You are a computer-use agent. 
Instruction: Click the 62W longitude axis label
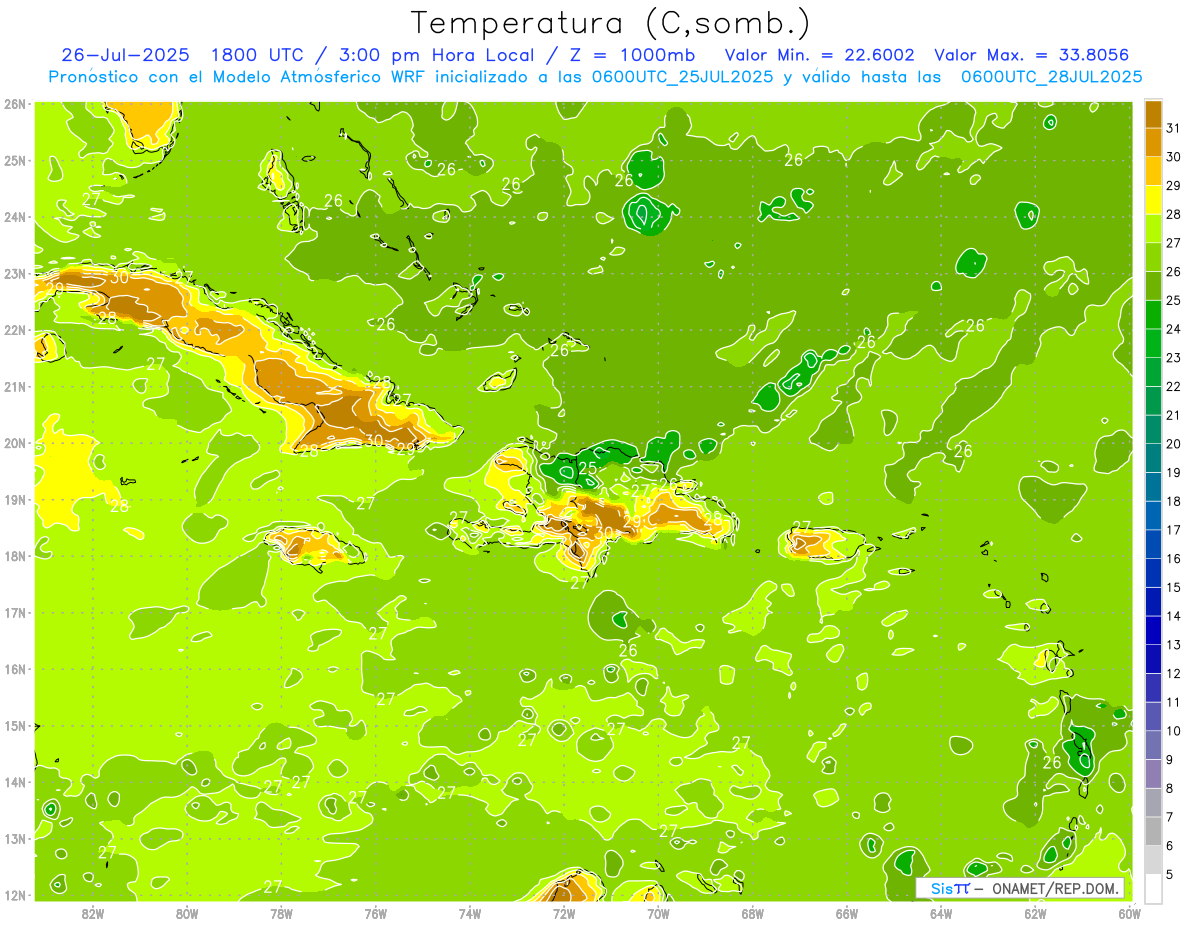coord(1036,913)
